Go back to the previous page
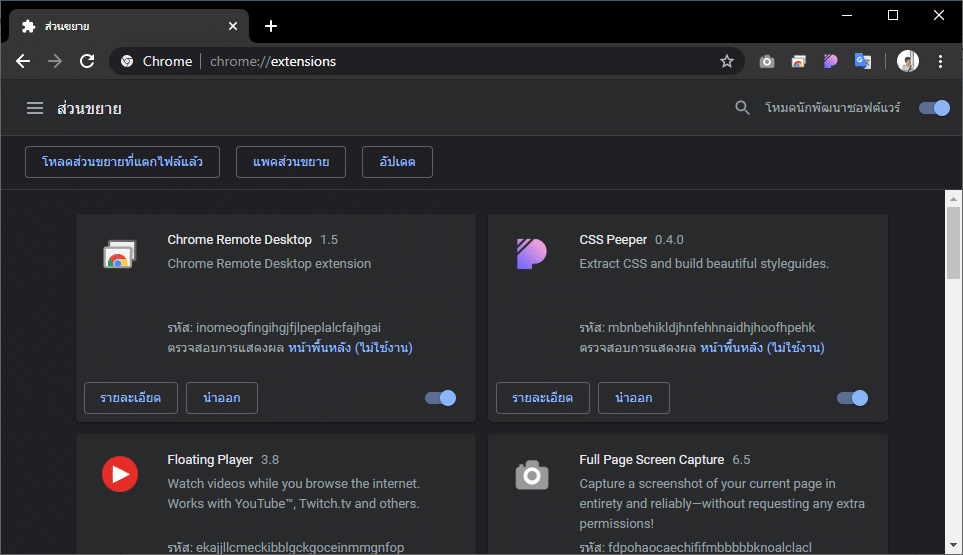The width and height of the screenshot is (963, 555). tap(23, 61)
